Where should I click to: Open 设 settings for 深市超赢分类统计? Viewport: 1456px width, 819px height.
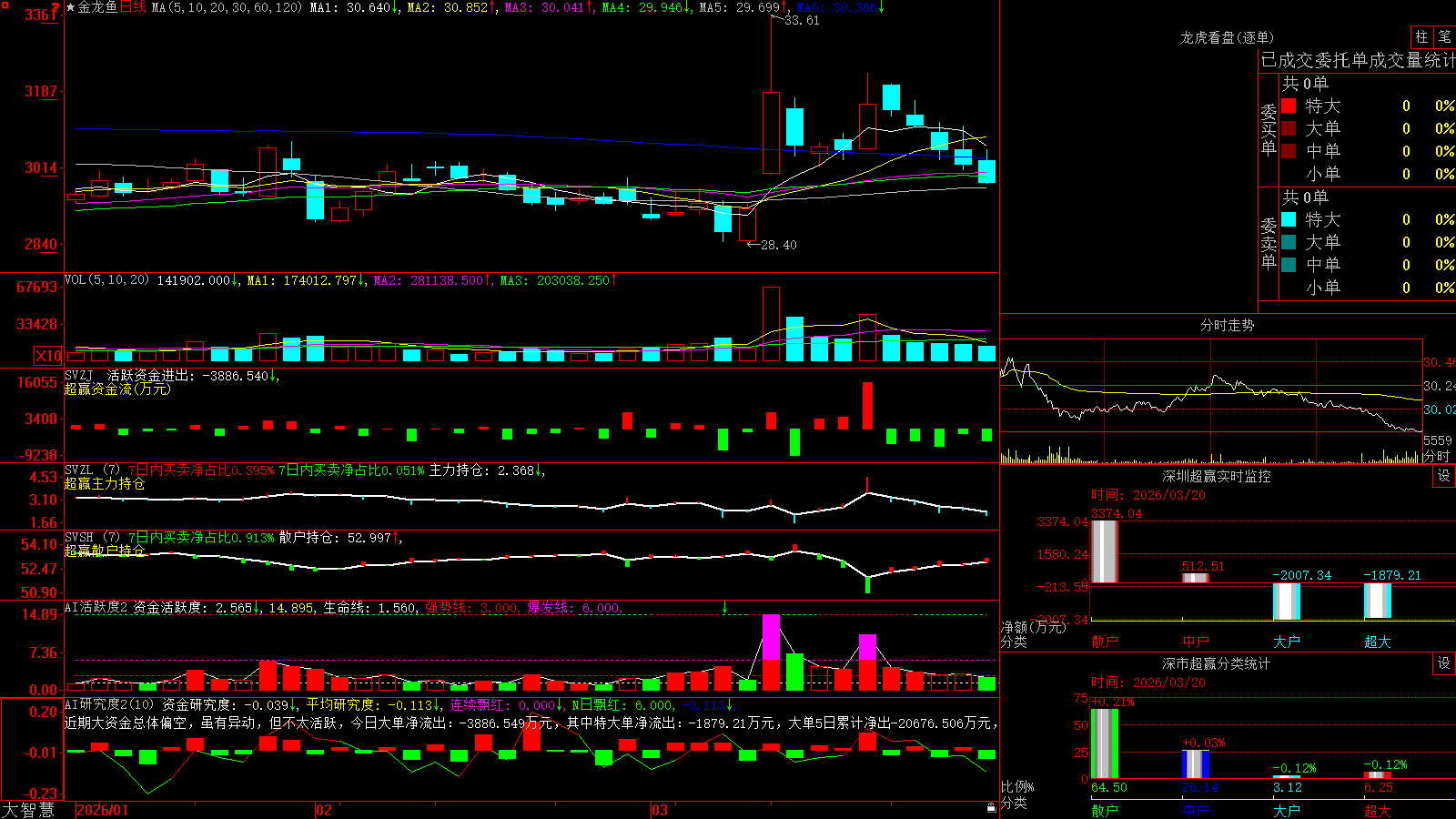1444,663
